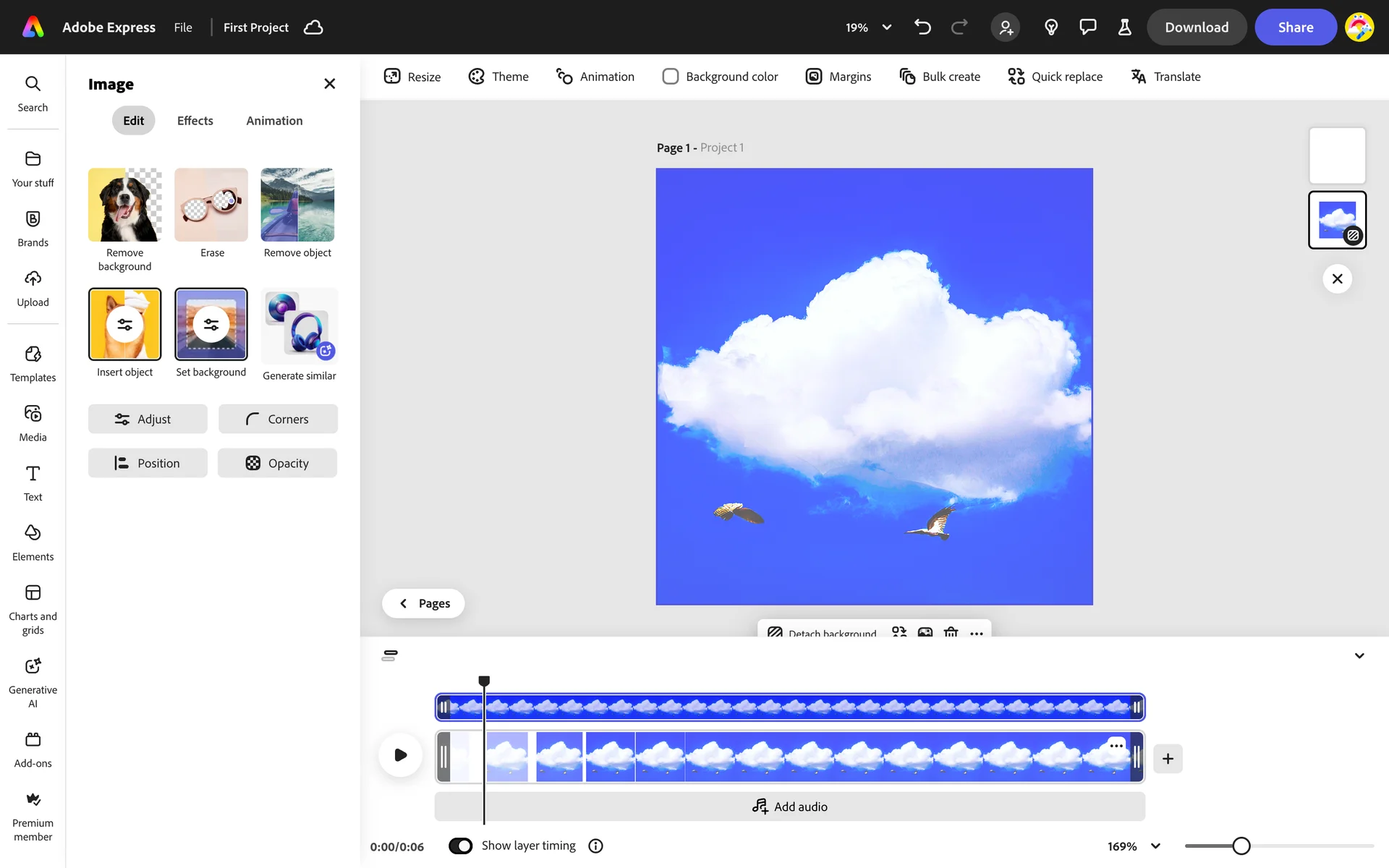Collapse the timeline panel chevron
The width and height of the screenshot is (1389, 868).
coord(1359,656)
